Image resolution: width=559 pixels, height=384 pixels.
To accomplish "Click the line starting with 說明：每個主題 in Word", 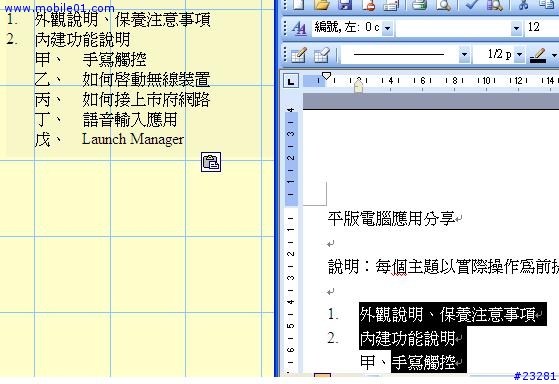I will pyautogui.click(x=443, y=267).
